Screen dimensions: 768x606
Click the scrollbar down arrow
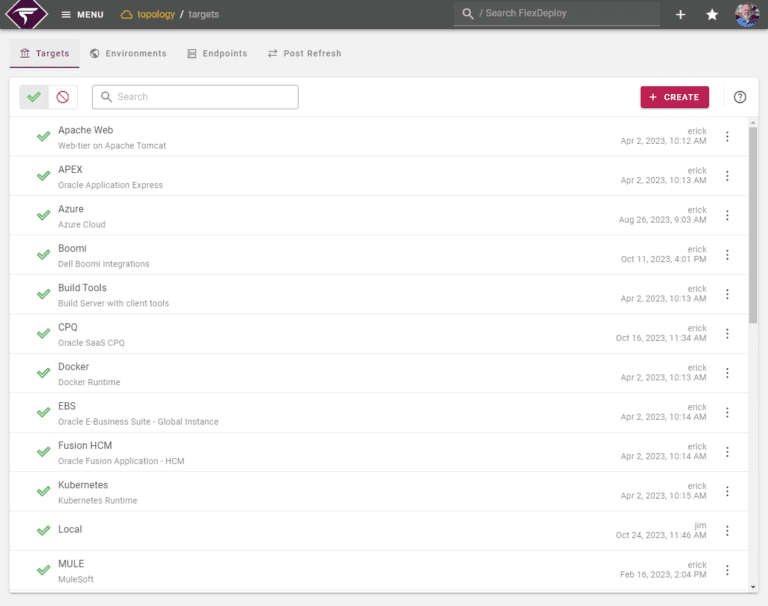point(753,587)
